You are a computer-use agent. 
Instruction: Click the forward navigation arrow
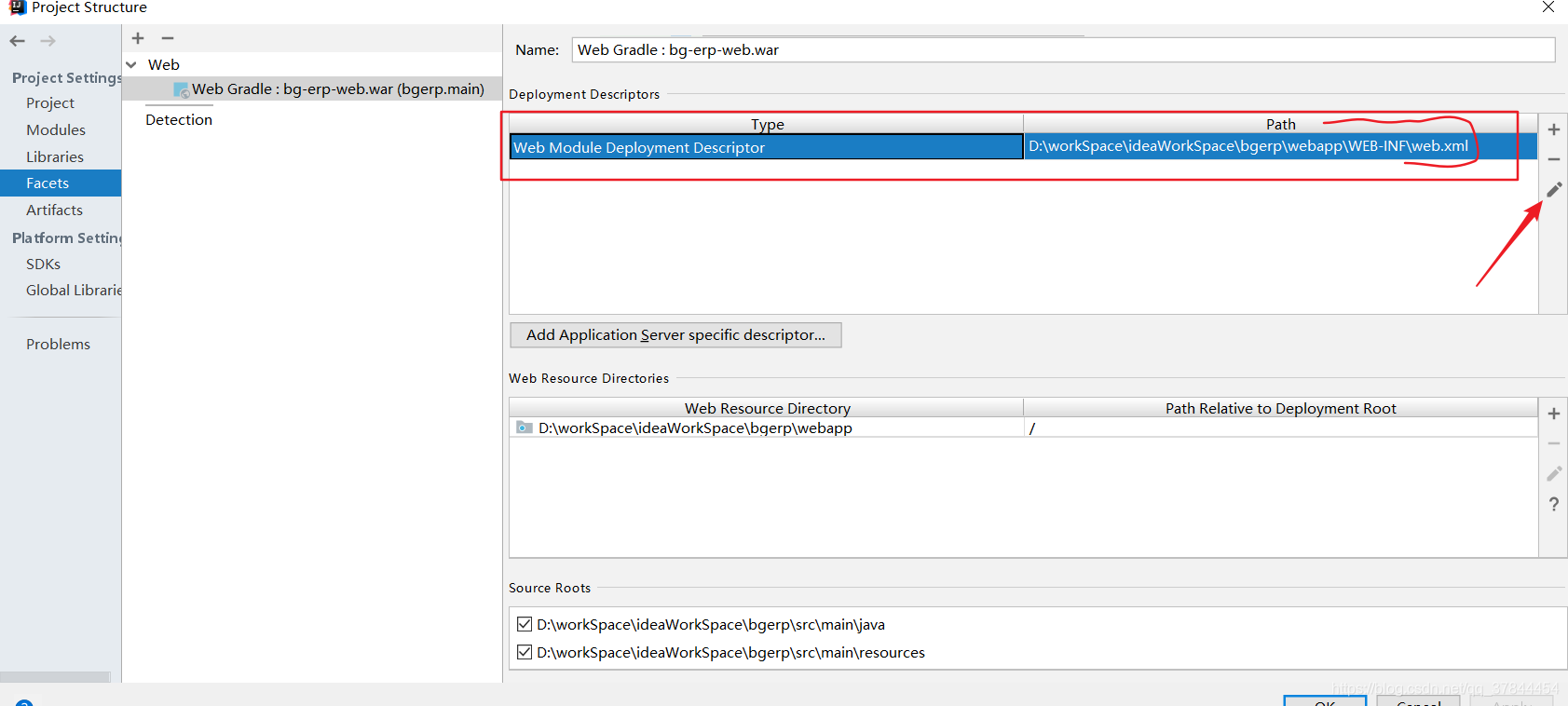pyautogui.click(x=48, y=41)
